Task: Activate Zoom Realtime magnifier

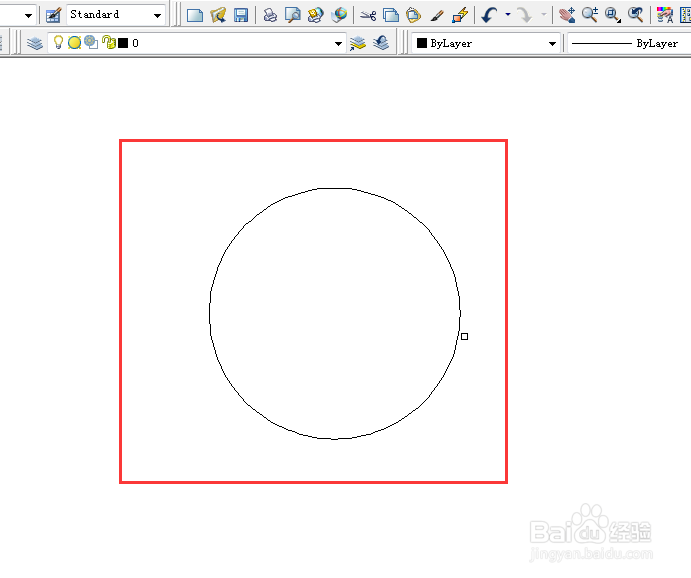Action: pyautogui.click(x=590, y=15)
